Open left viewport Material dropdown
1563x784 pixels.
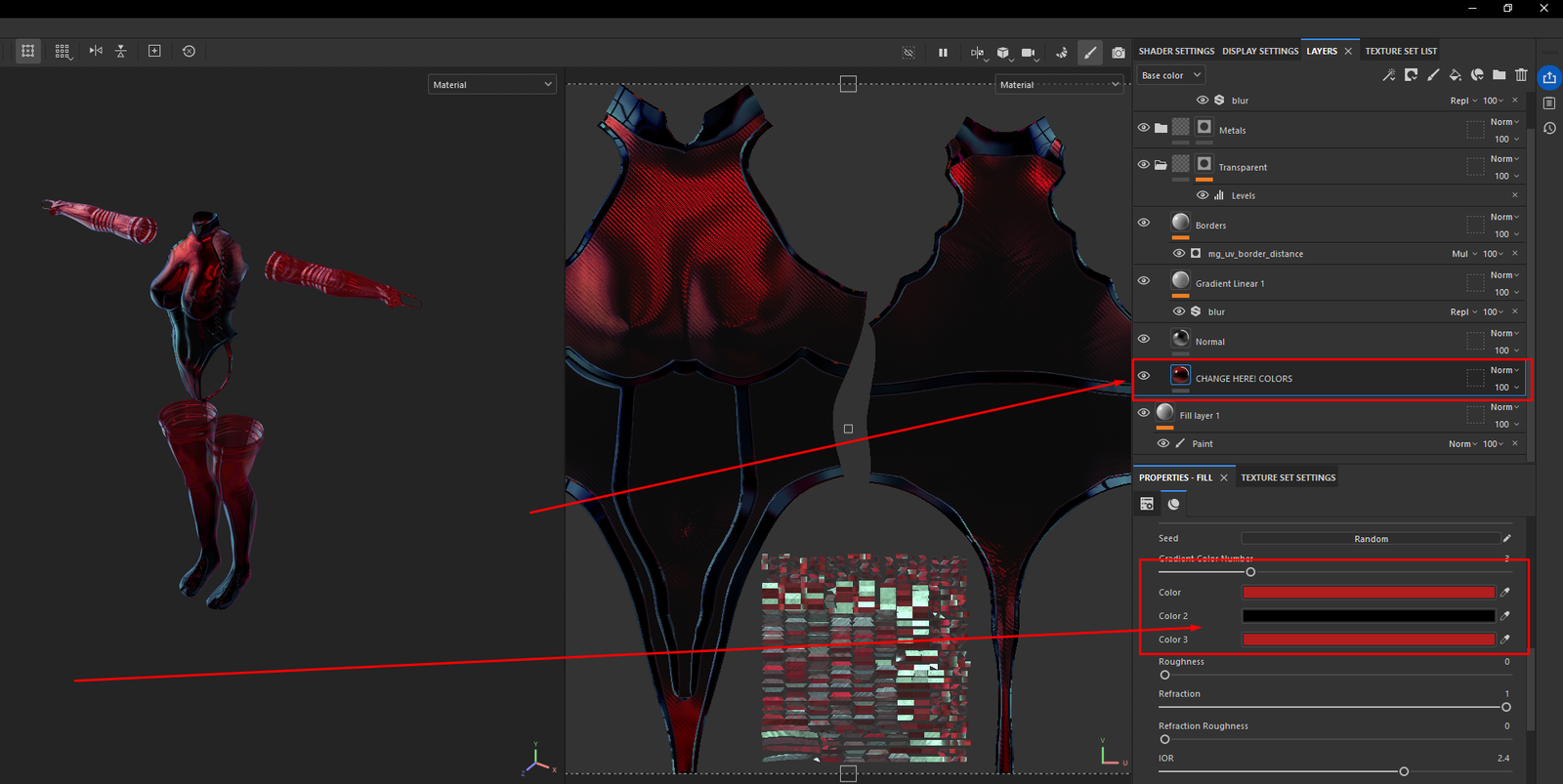(492, 85)
